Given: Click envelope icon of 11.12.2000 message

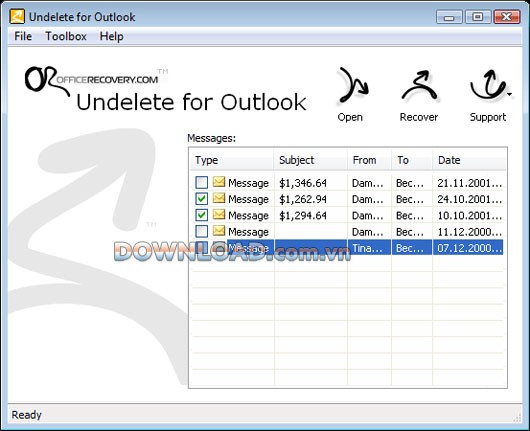Looking at the screenshot, I should (x=219, y=231).
